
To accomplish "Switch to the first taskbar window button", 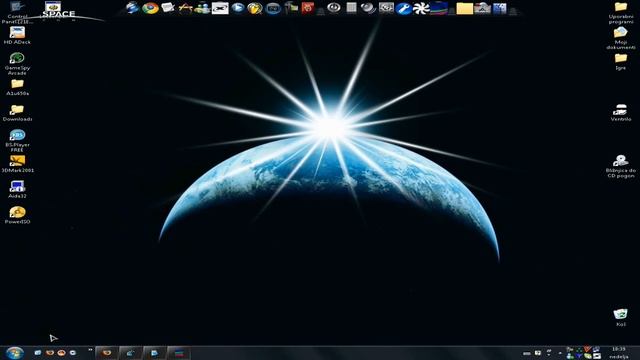I will 107,353.
